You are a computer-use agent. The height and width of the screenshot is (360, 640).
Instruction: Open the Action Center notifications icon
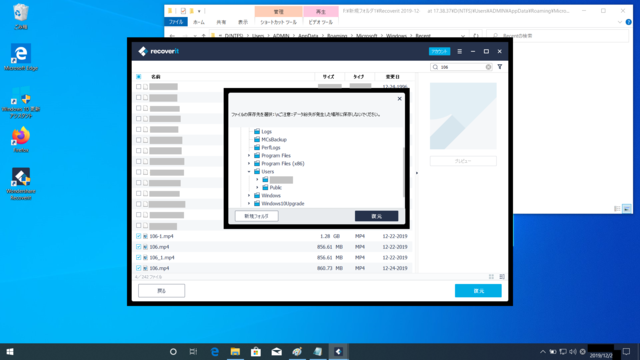[626, 352]
